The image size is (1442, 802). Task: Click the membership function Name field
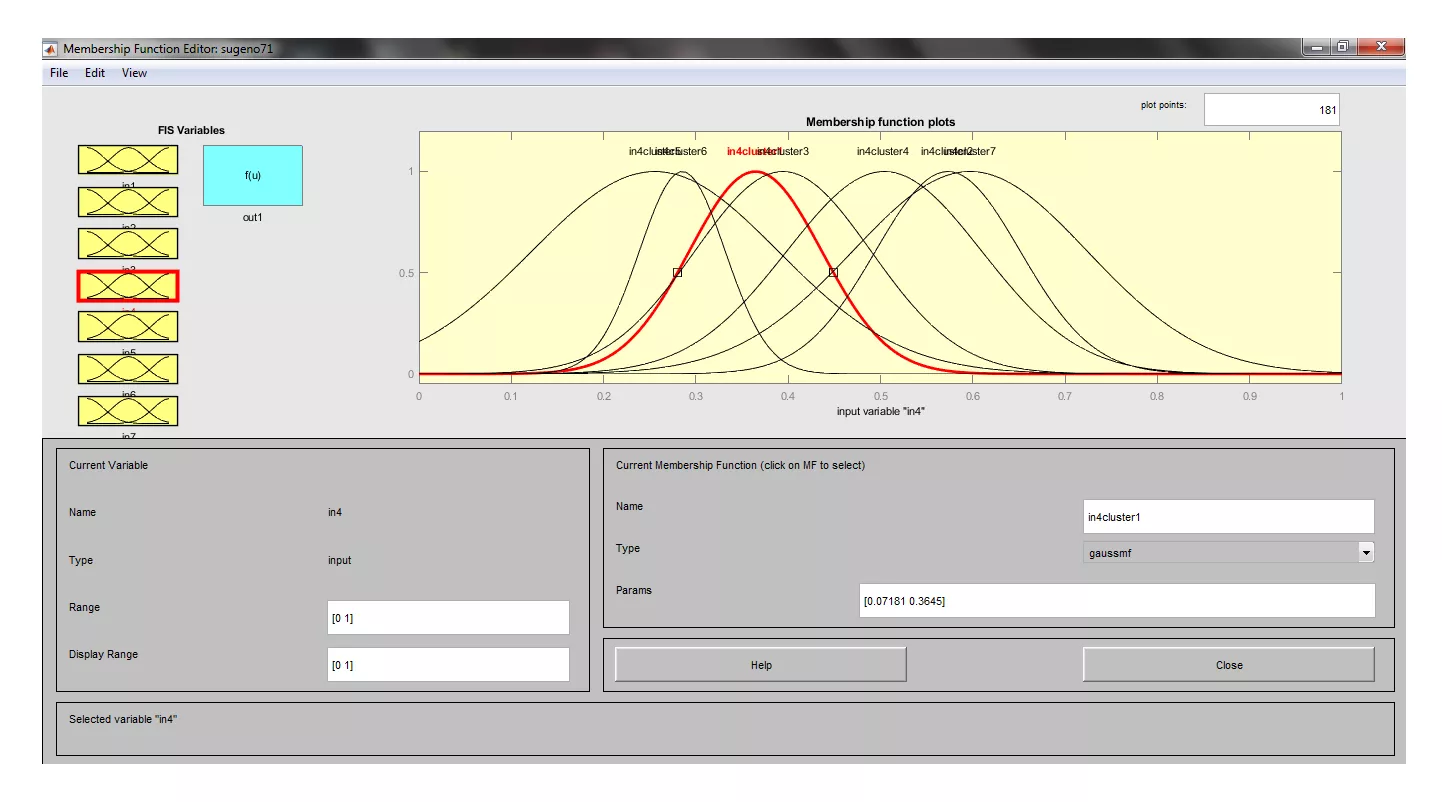tap(1228, 517)
